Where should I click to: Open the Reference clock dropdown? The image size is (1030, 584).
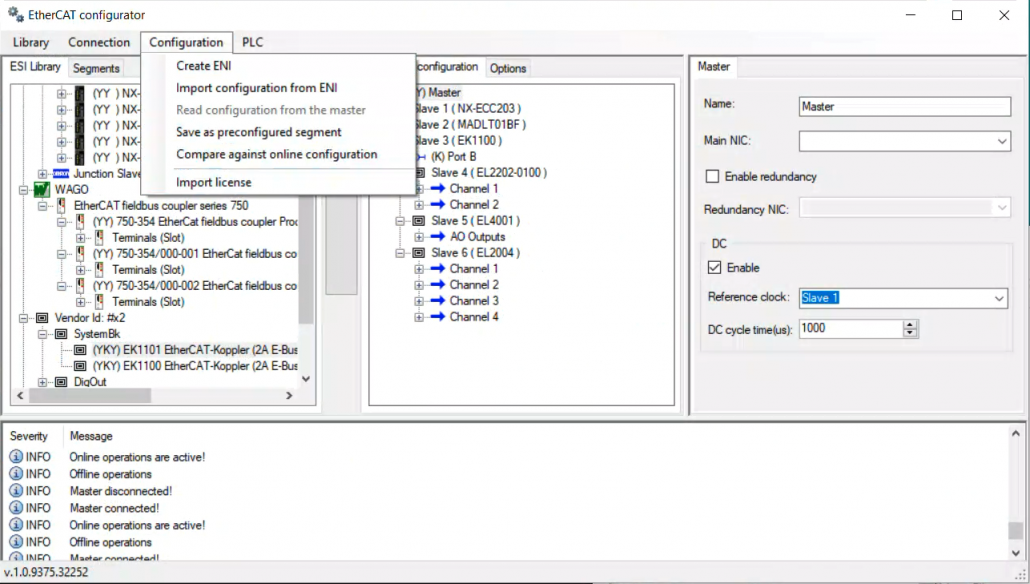pyautogui.click(x=999, y=298)
